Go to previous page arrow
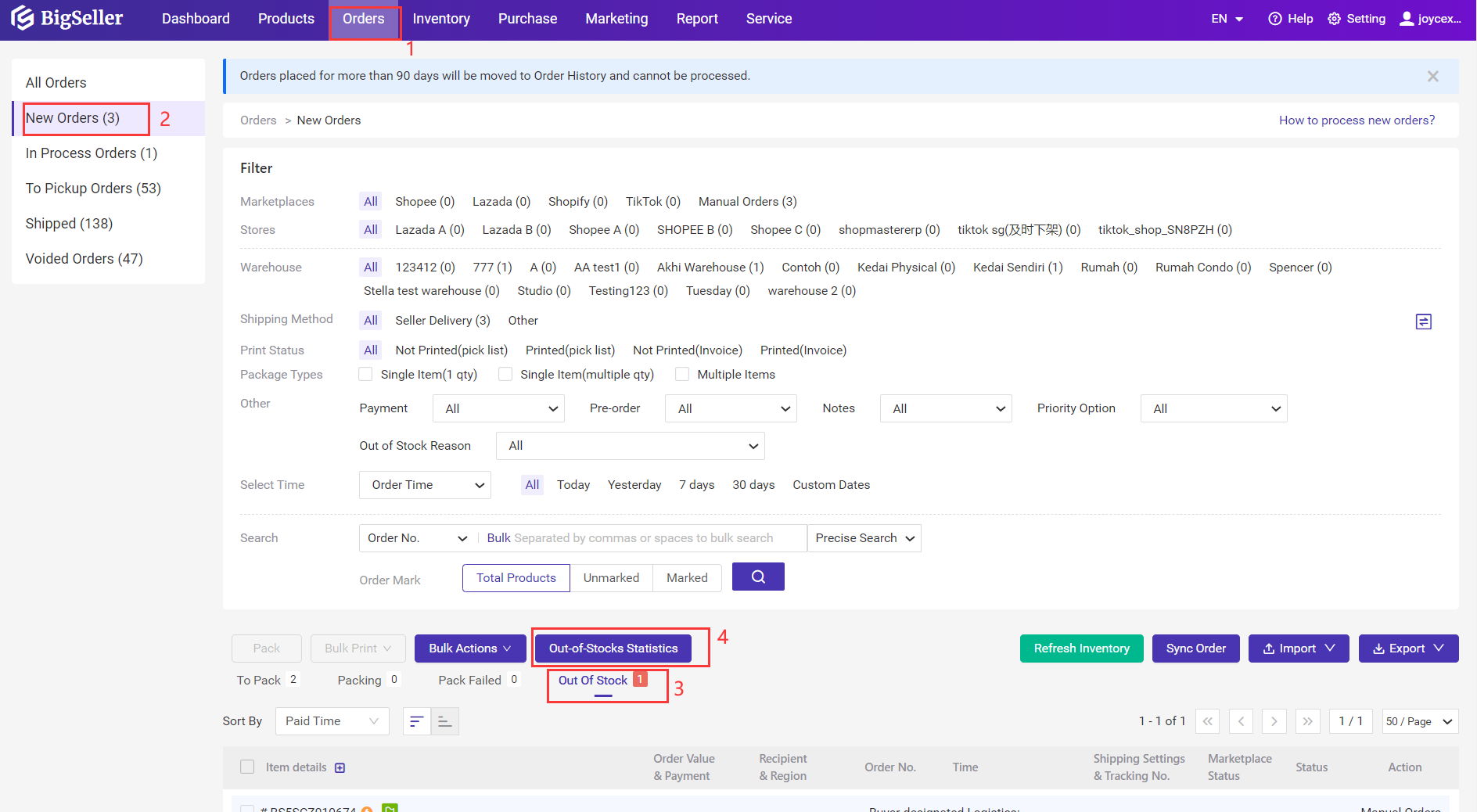 pyautogui.click(x=1241, y=721)
